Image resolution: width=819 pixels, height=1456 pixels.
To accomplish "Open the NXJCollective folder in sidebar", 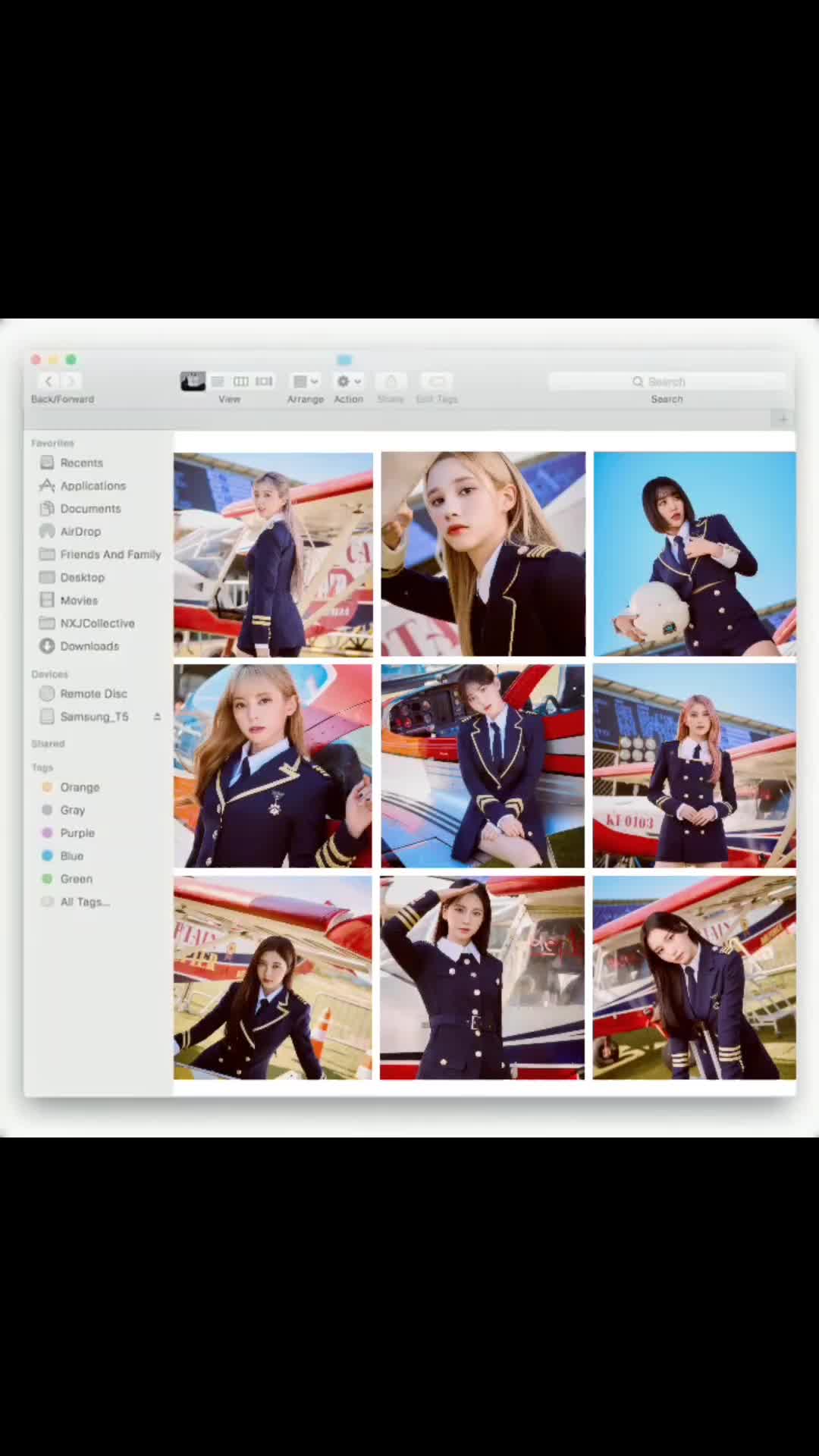I will [87, 623].
